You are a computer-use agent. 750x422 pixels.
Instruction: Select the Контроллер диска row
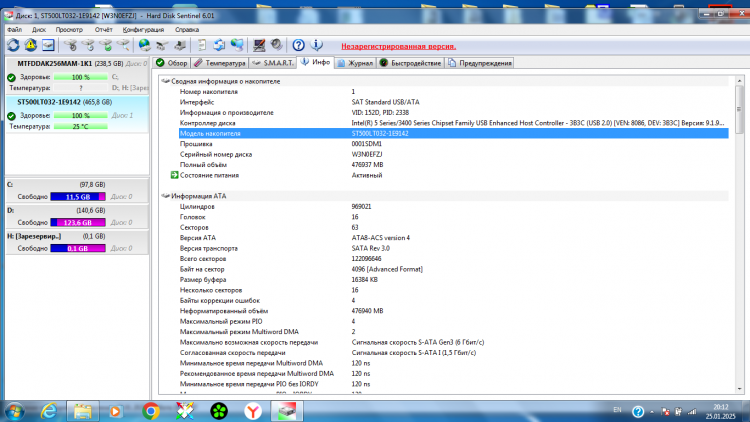(x=453, y=123)
